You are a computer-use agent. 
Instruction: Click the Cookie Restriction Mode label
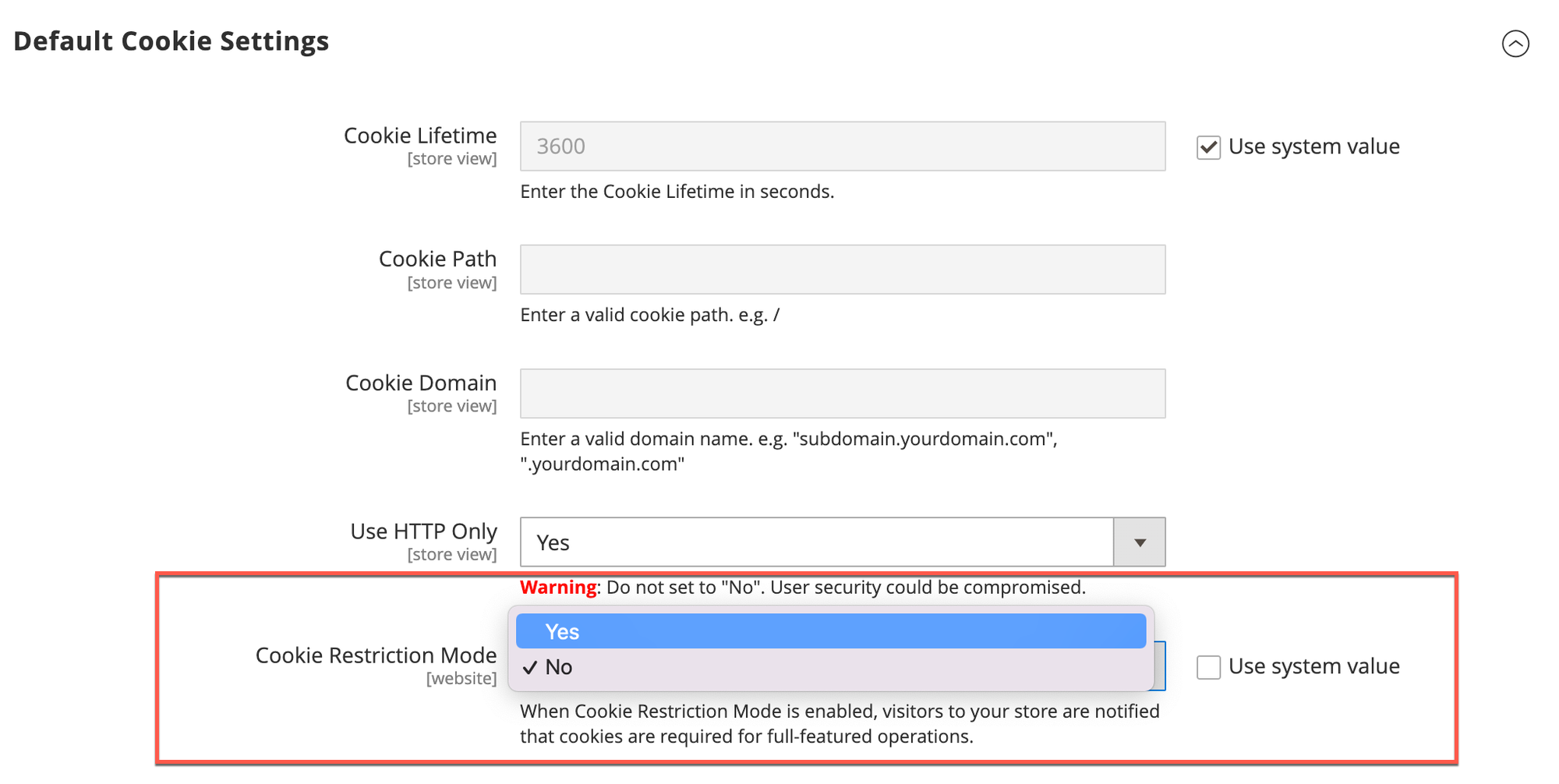[376, 655]
